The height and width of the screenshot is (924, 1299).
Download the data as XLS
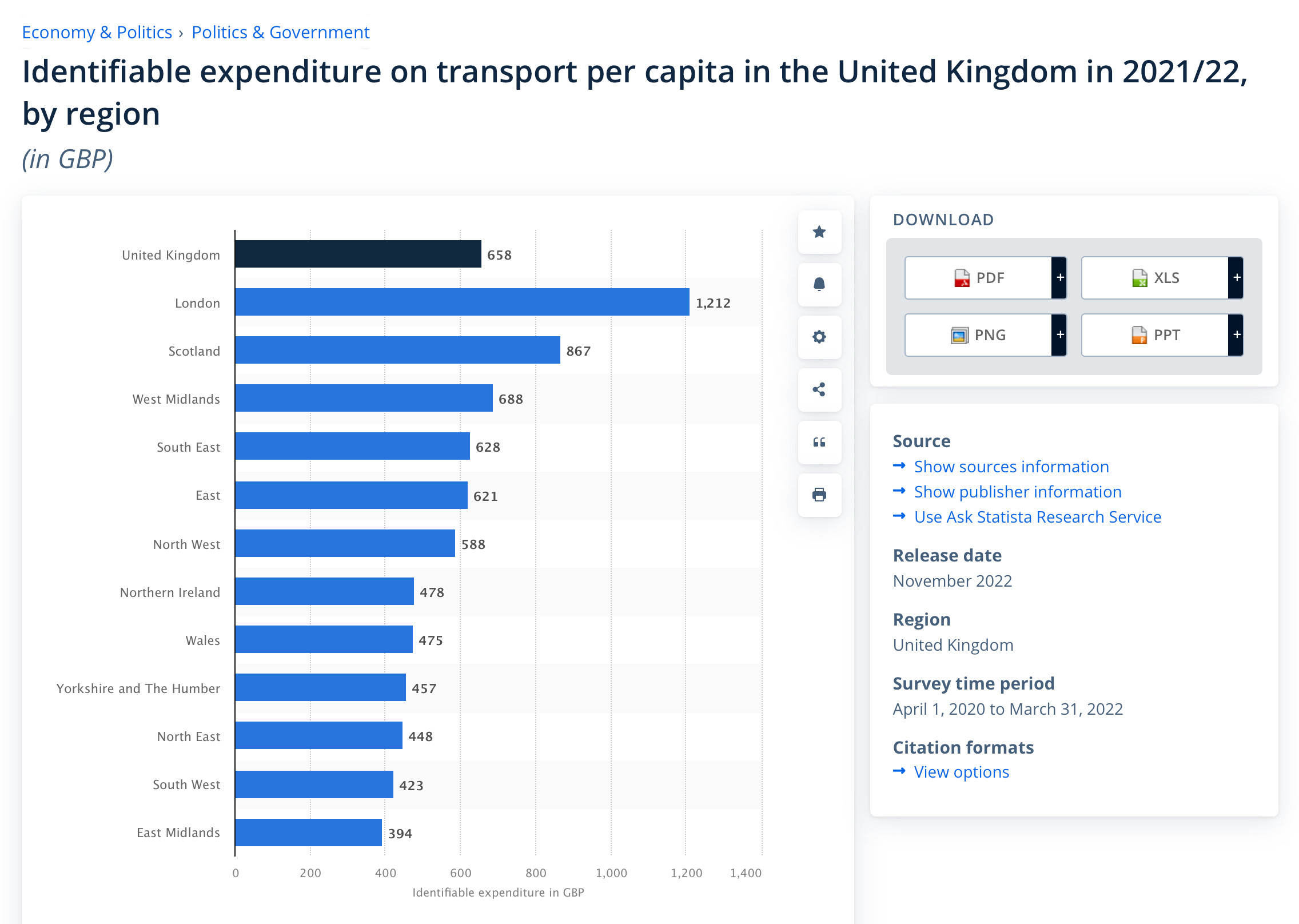coord(1155,278)
